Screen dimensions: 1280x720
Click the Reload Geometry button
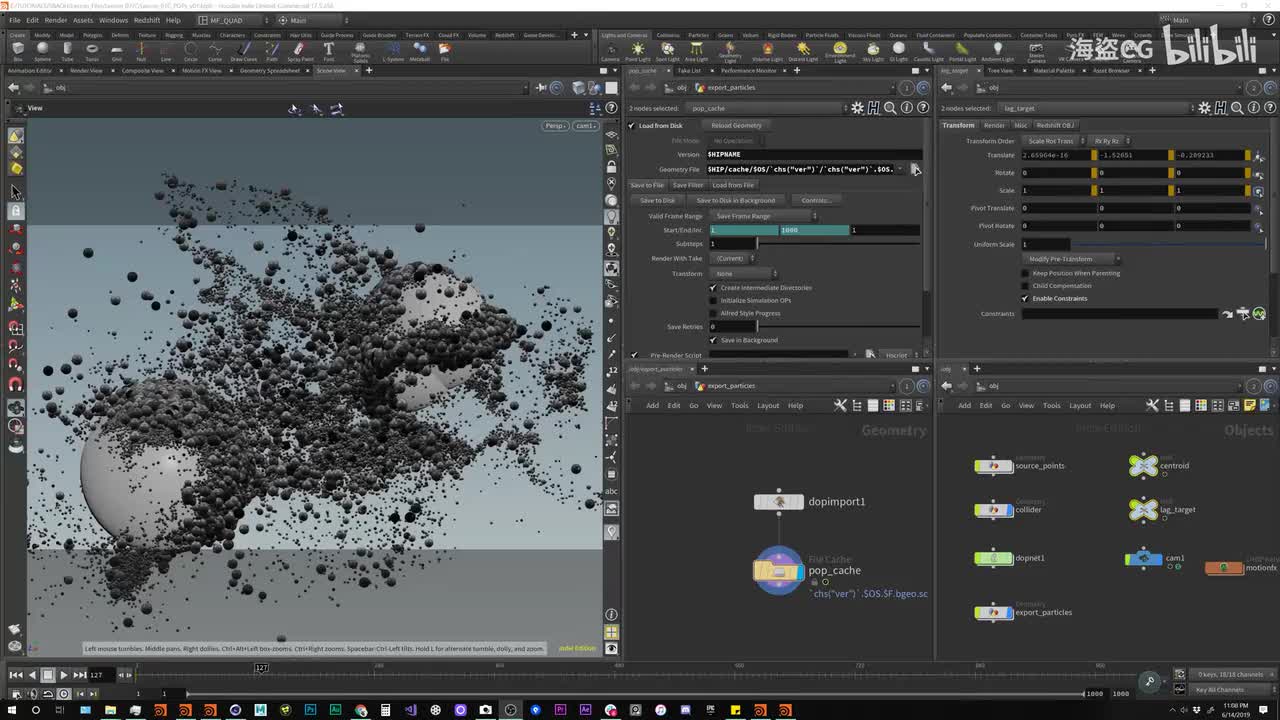point(736,126)
